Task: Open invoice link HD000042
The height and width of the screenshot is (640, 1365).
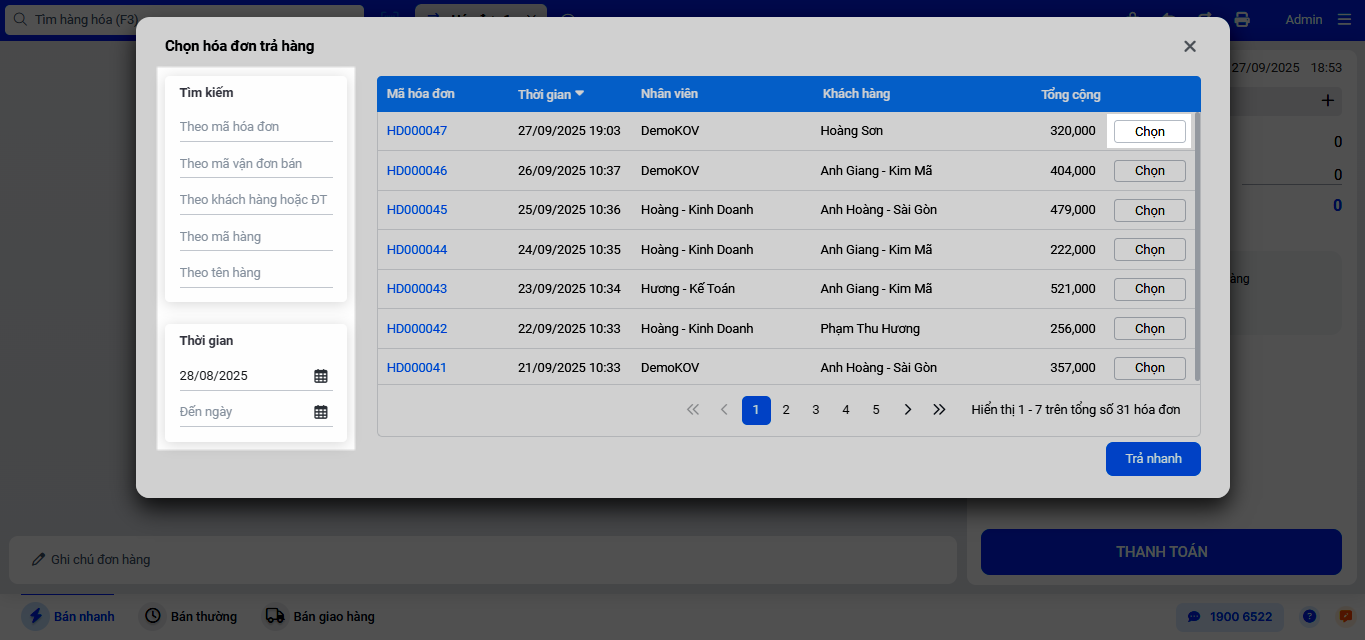Action: tap(417, 328)
